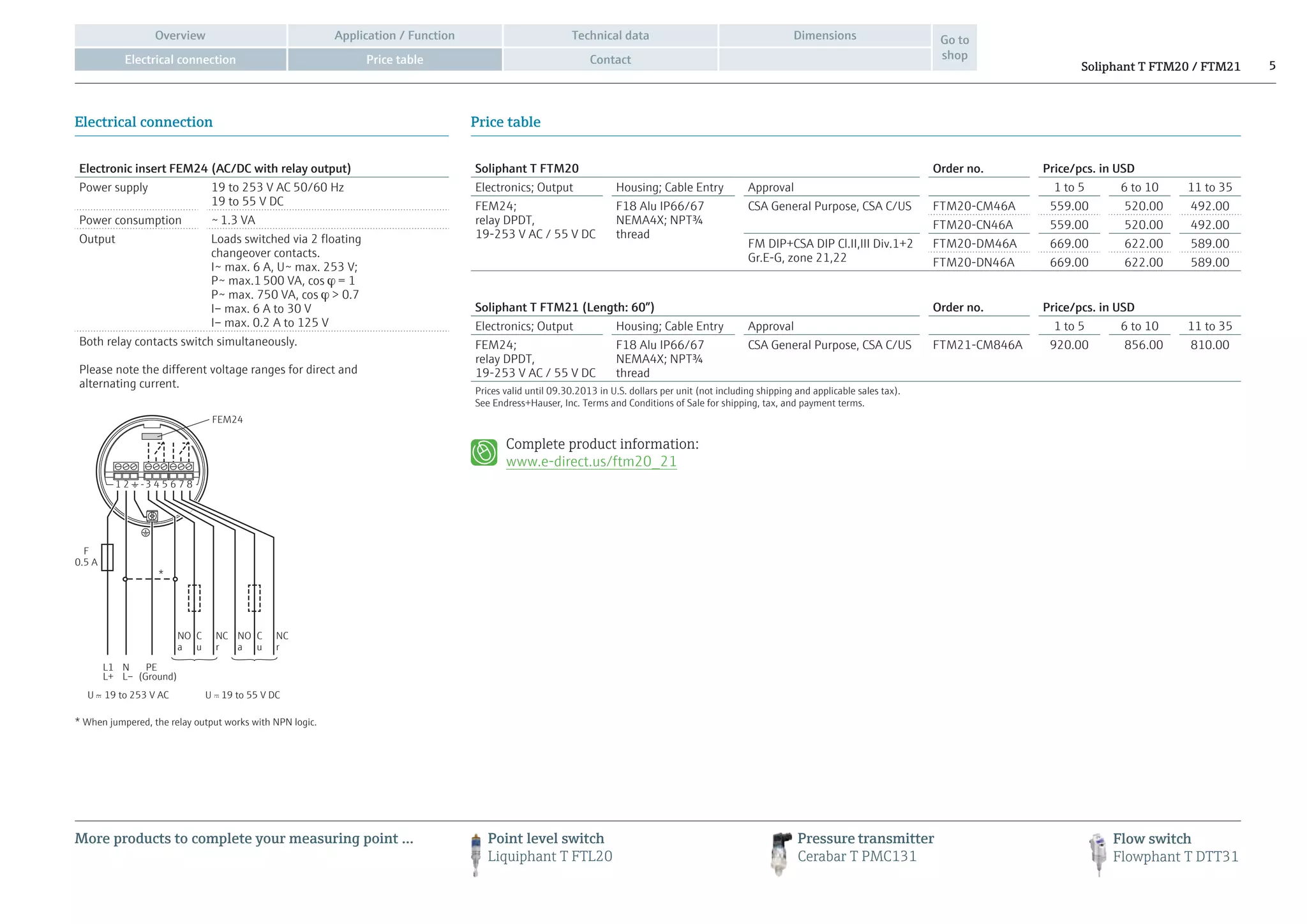Screen dimensions: 1307x924
Task: Click the FEM24 wiring diagram housing
Action: [x=152, y=470]
